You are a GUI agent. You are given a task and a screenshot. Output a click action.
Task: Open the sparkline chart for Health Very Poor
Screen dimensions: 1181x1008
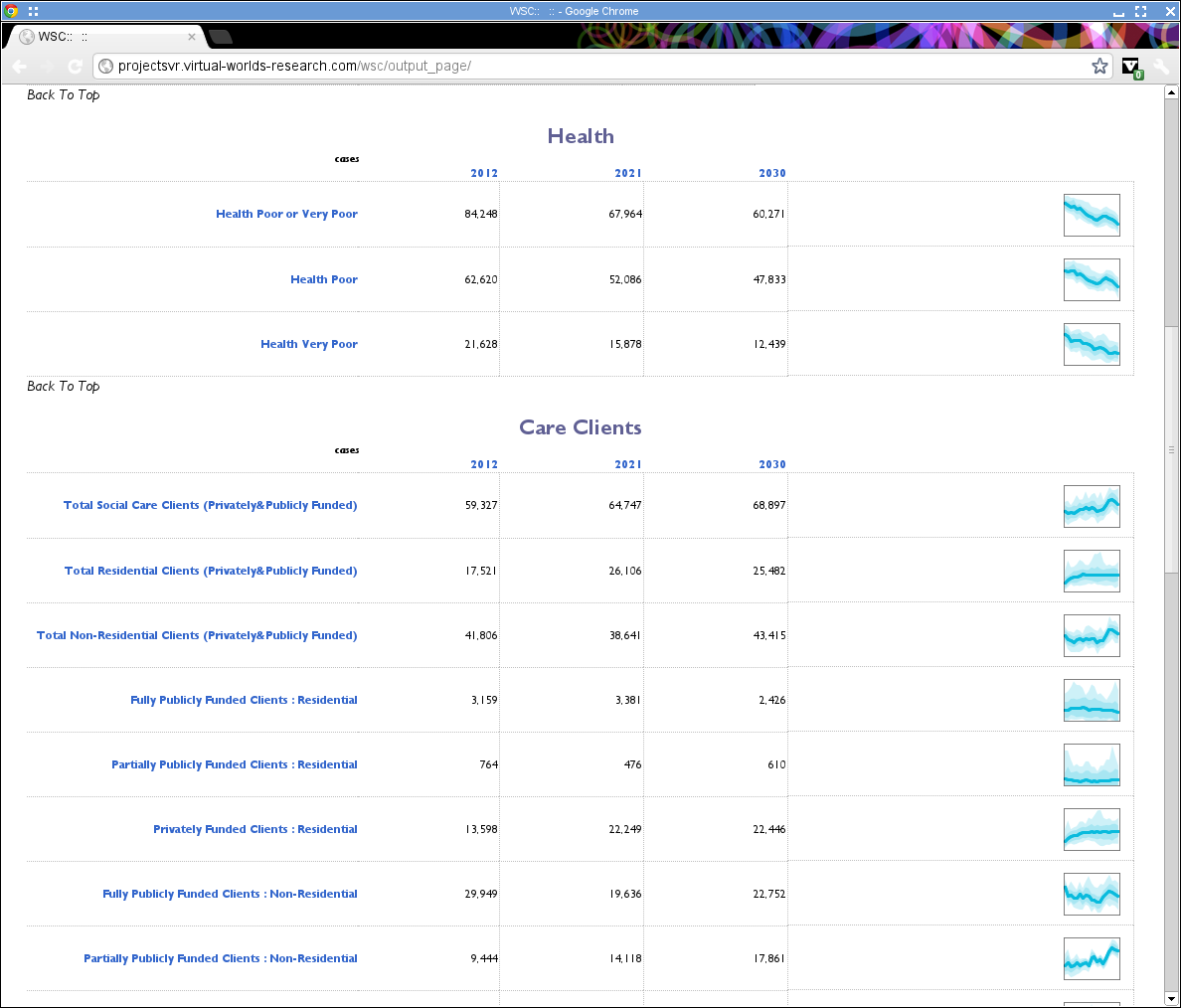click(1092, 344)
